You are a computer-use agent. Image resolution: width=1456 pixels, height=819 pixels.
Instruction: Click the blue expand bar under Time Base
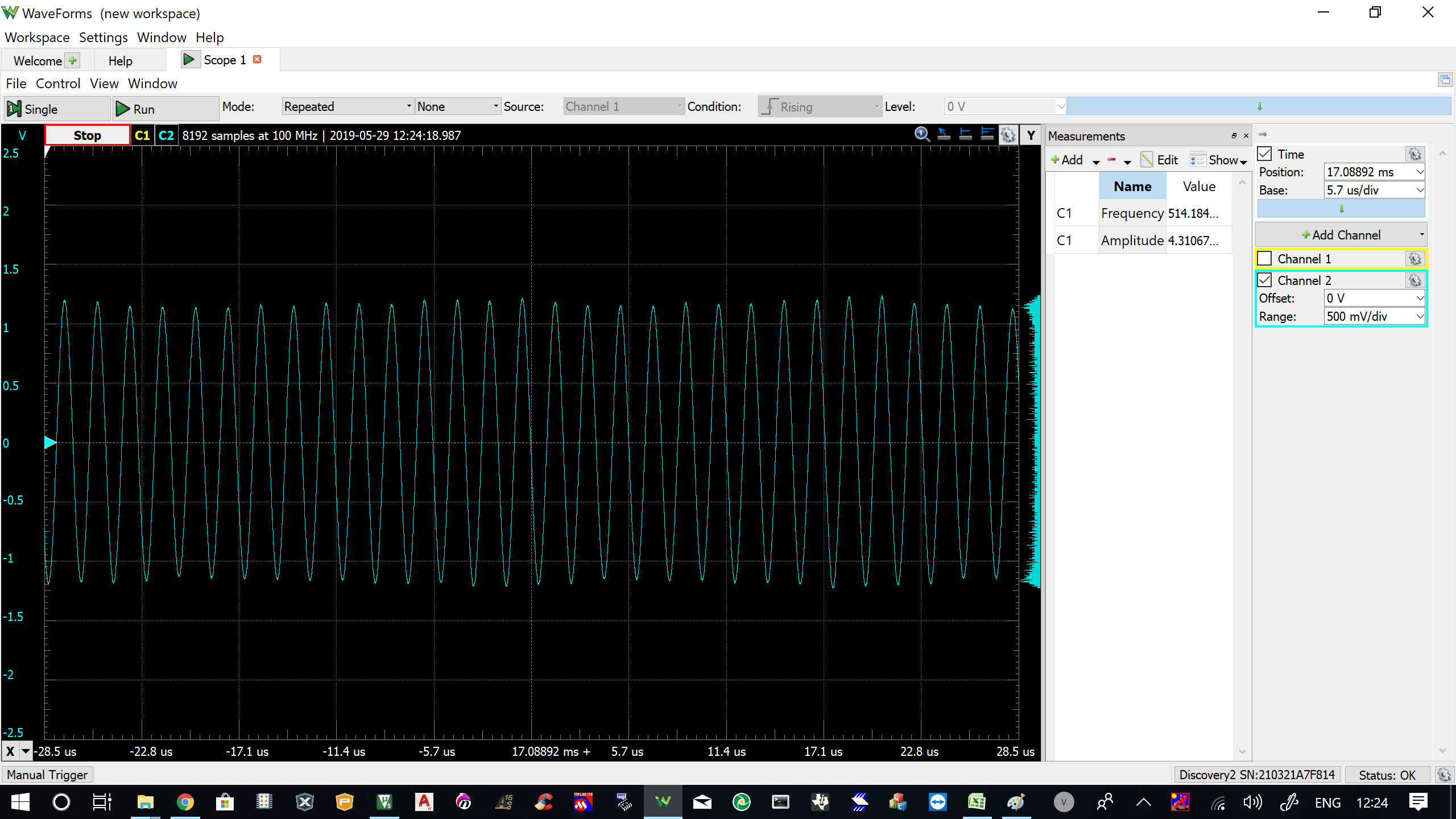[1341, 209]
